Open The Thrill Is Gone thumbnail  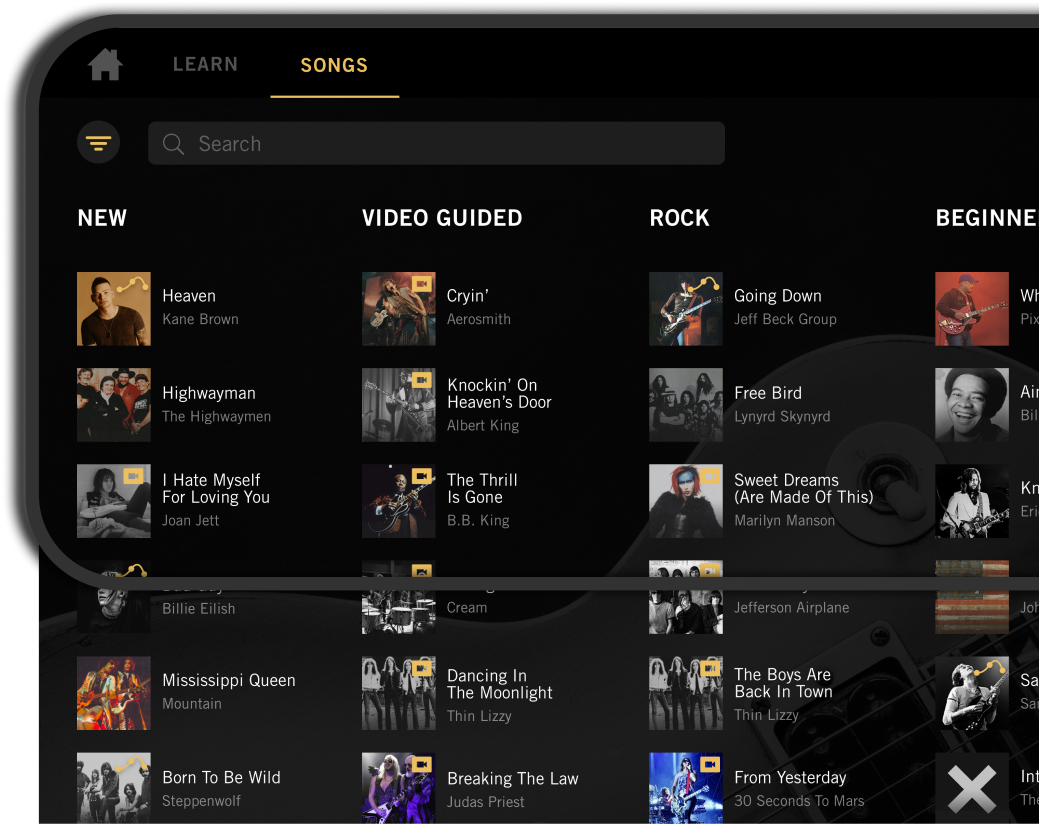[x=399, y=501]
